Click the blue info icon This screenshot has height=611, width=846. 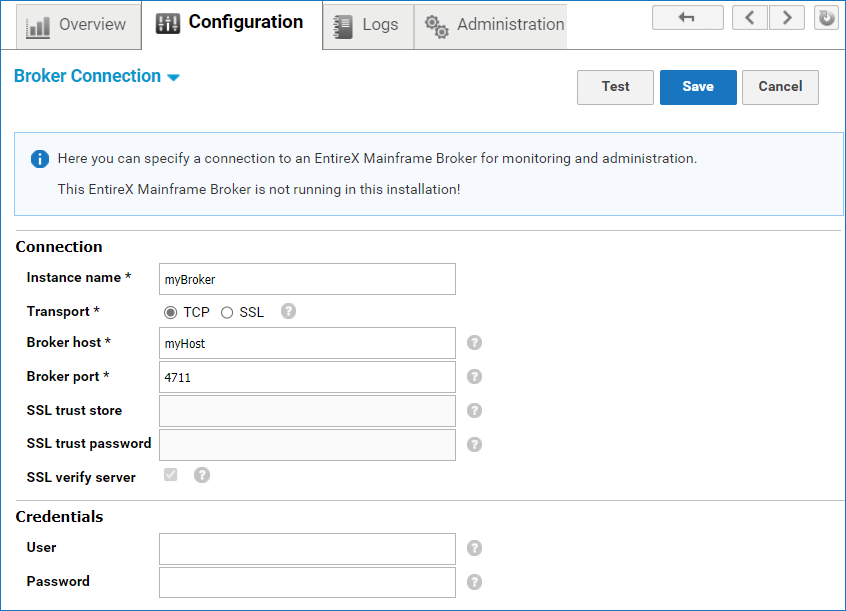coord(40,159)
